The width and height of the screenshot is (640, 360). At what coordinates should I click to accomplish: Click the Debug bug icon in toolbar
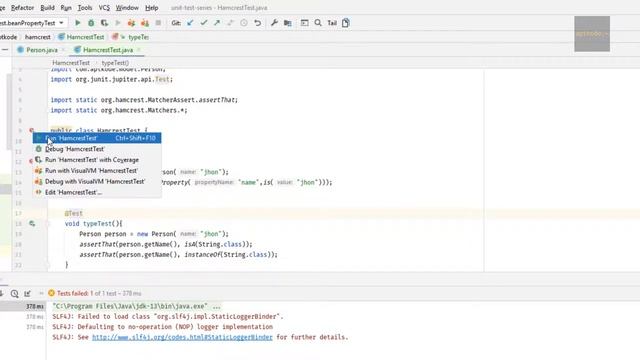pyautogui.click(x=91, y=23)
